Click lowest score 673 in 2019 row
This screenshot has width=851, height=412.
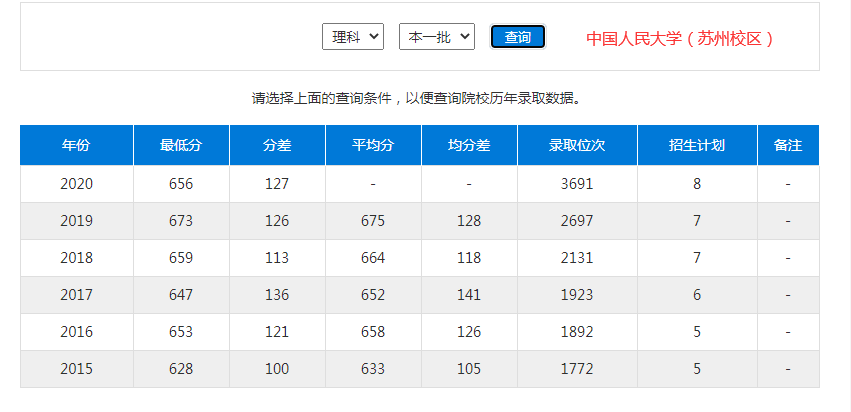181,221
